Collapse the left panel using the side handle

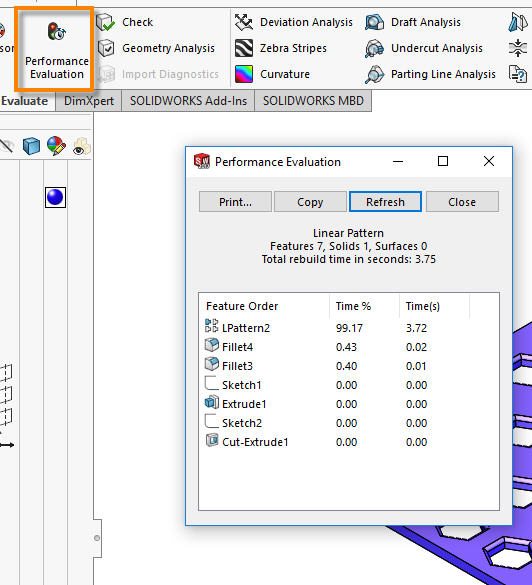[97, 538]
